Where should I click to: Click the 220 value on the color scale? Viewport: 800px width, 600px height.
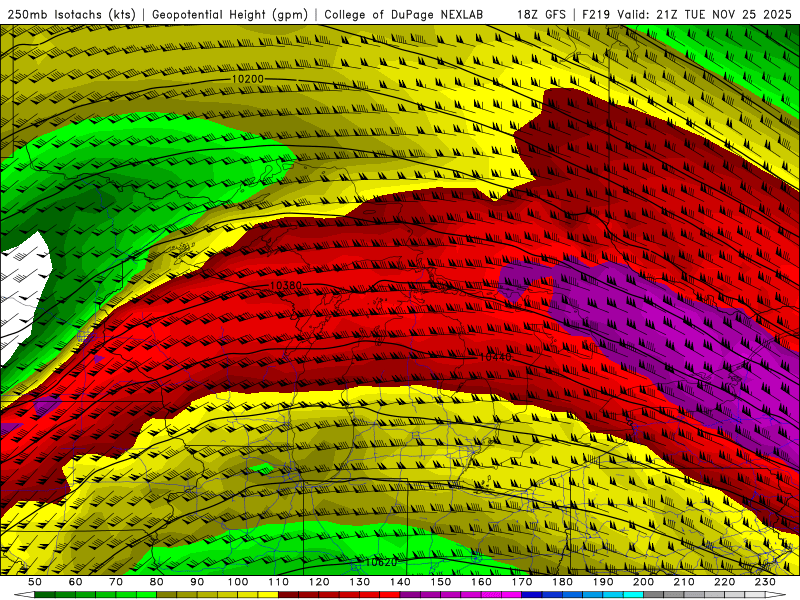pos(724,582)
